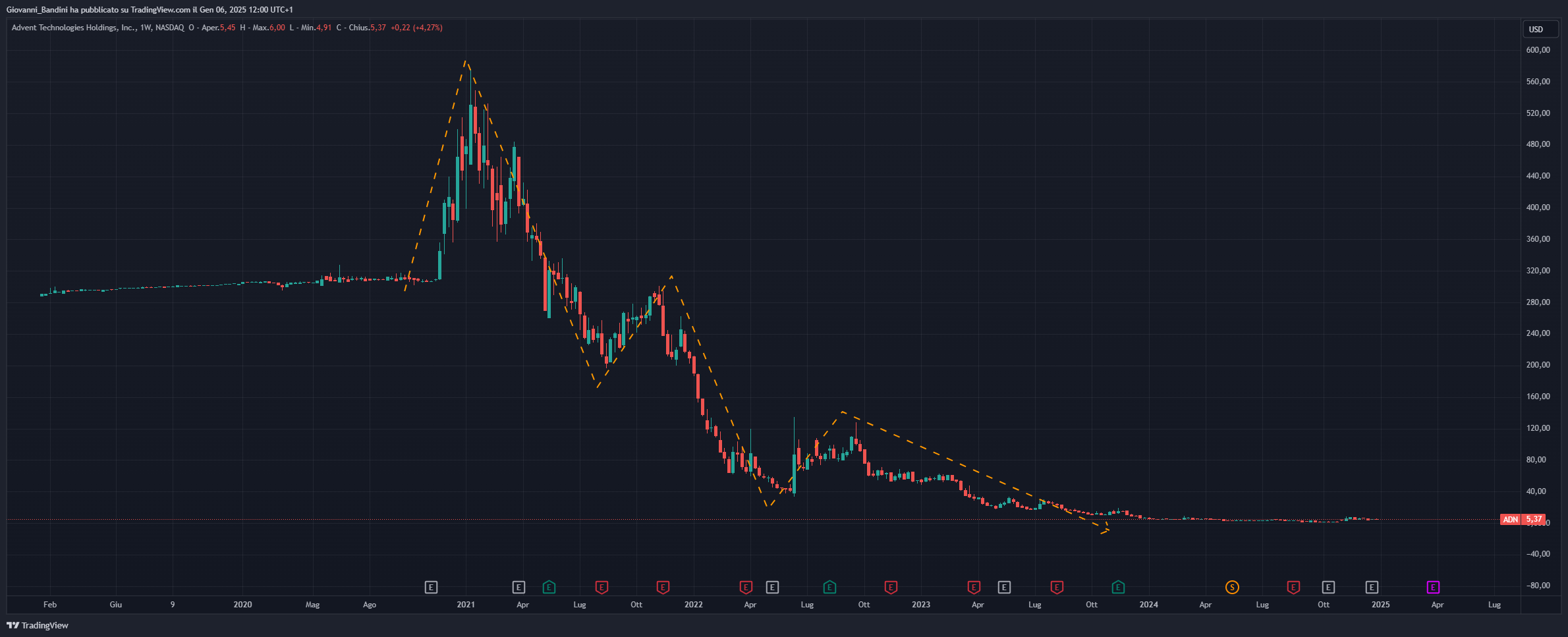1568x637 pixels.
Task: Click the Giu label on time axis
Action: click(116, 605)
